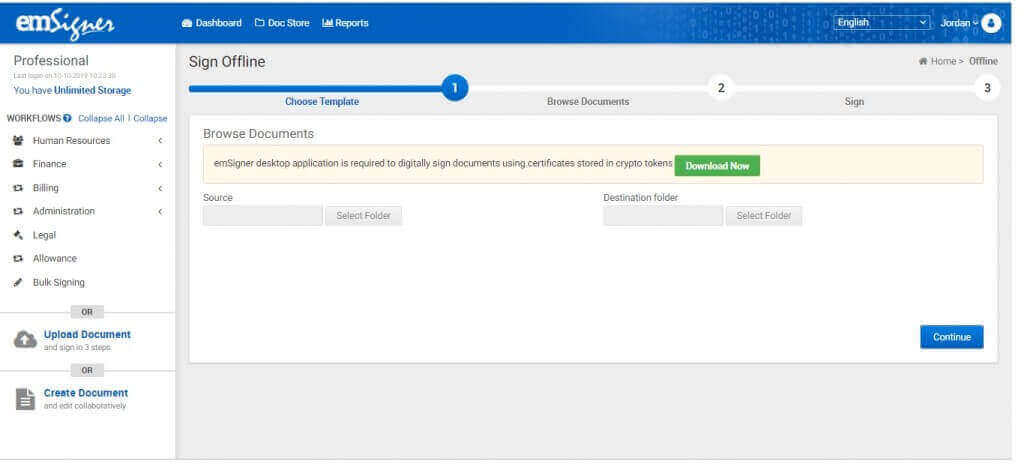Viewport: 1024px width, 476px height.
Task: Click the Collapse All link
Action: (101, 118)
